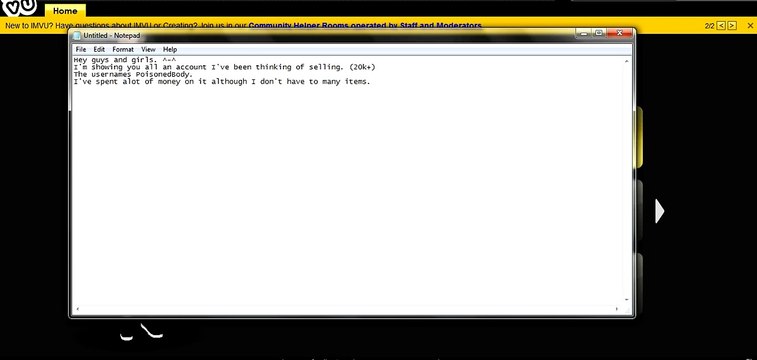Image resolution: width=757 pixels, height=360 pixels.
Task: Click Notepad horizontal scrollbar right arrow
Action: point(618,309)
